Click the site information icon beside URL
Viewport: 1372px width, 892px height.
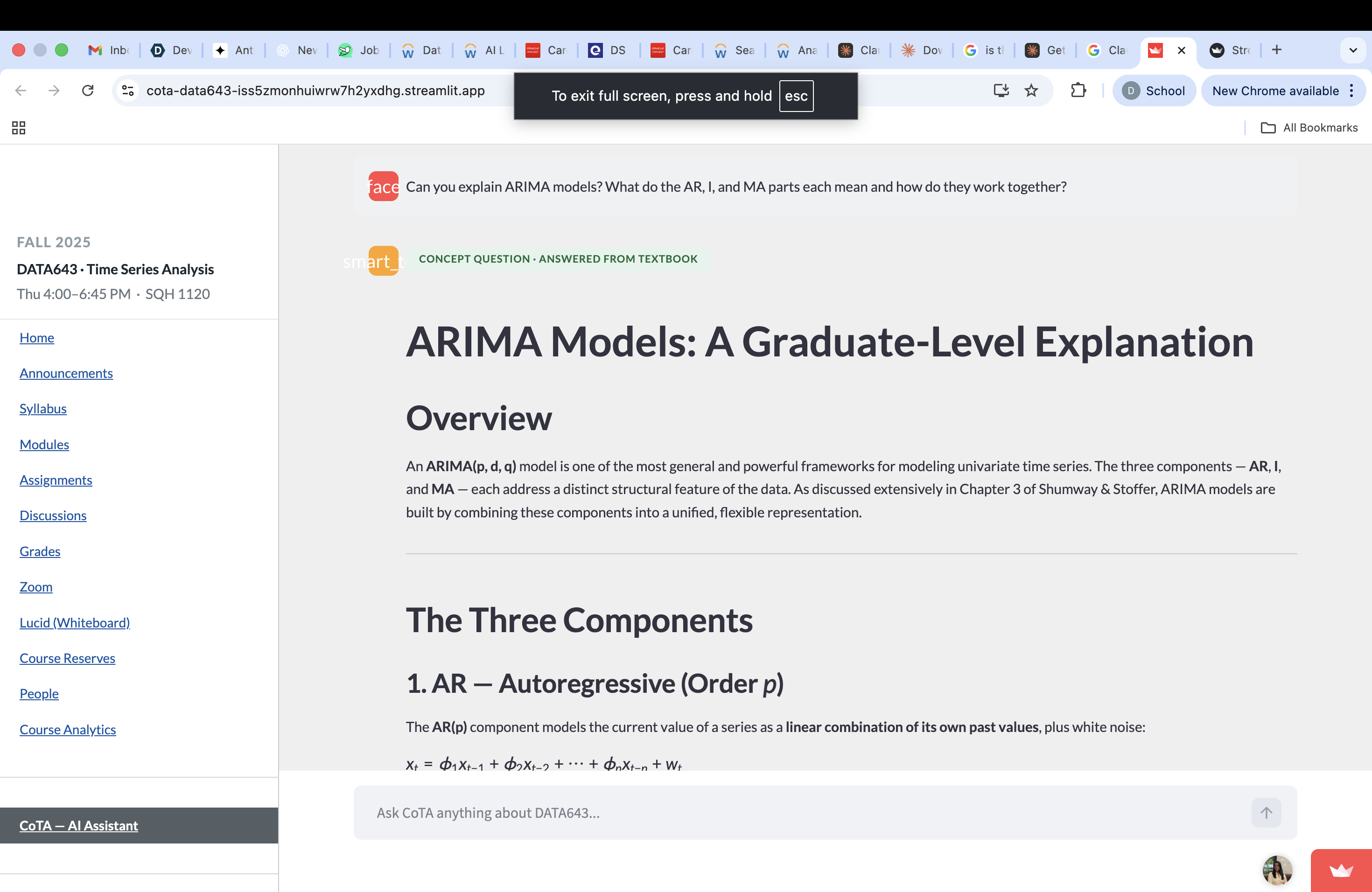click(x=128, y=91)
